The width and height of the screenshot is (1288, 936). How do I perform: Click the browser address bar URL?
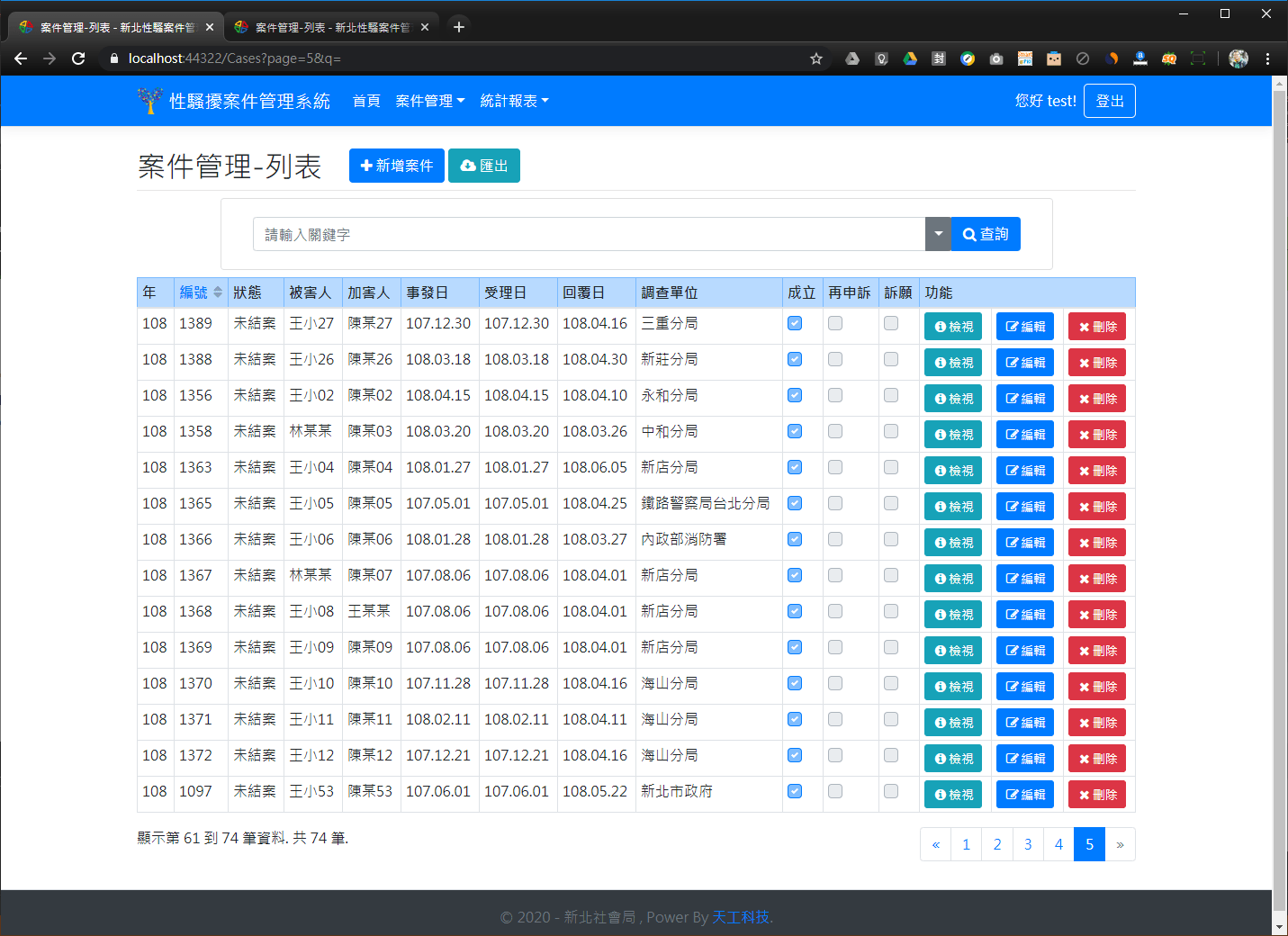(235, 58)
